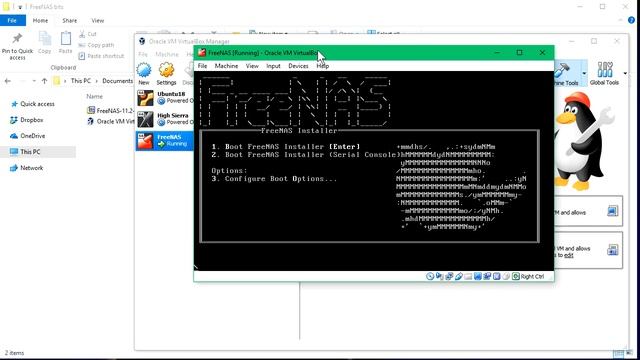Screen dimensions: 640x360
Task: Click the USB devices indicator icon
Action: point(459,276)
